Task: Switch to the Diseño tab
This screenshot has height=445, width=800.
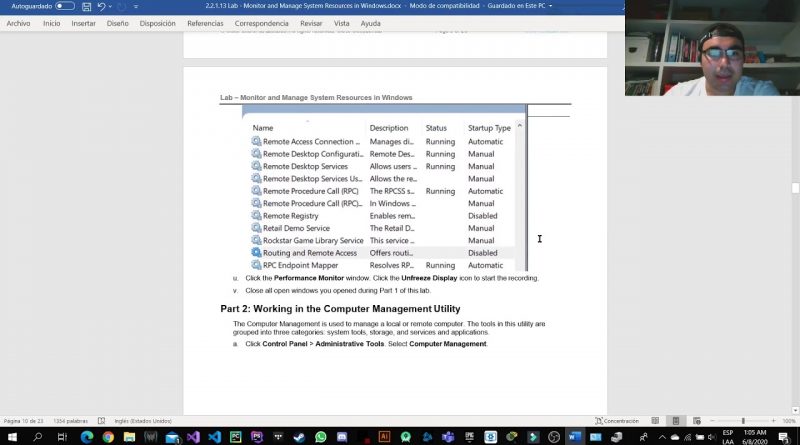Action: (x=117, y=23)
